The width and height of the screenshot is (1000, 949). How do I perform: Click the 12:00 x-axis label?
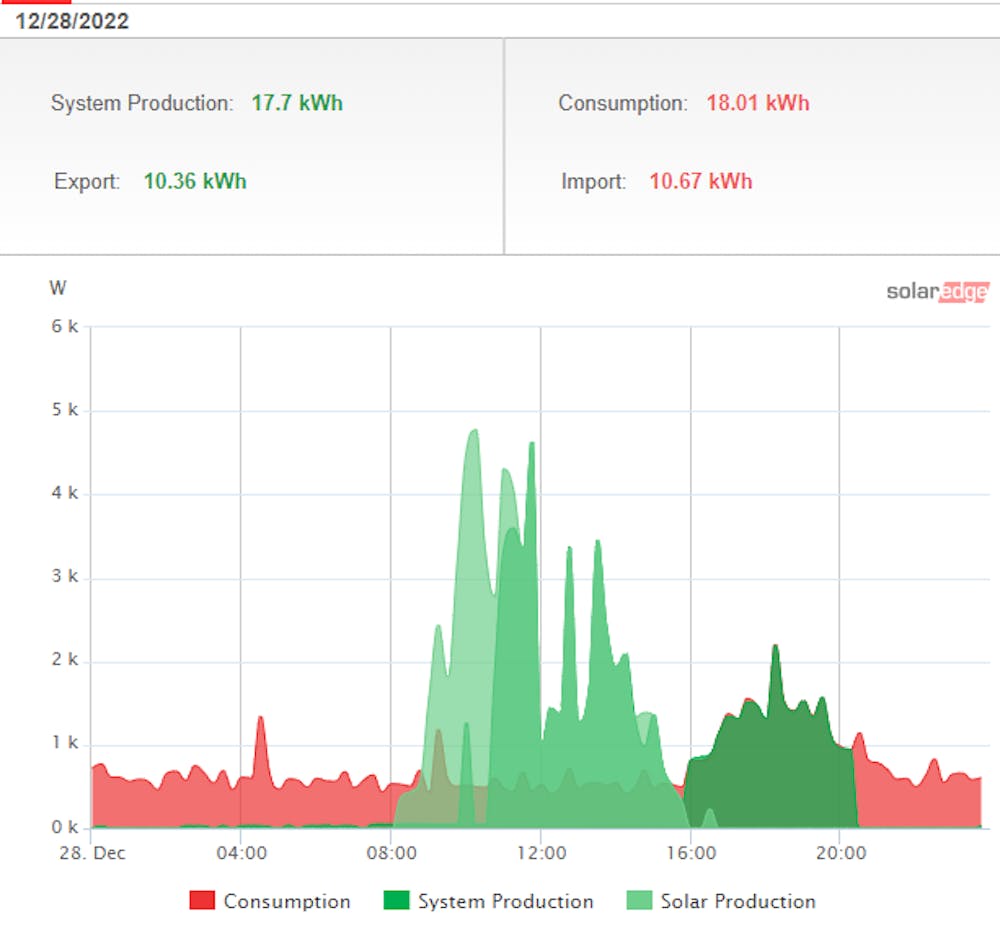click(541, 853)
